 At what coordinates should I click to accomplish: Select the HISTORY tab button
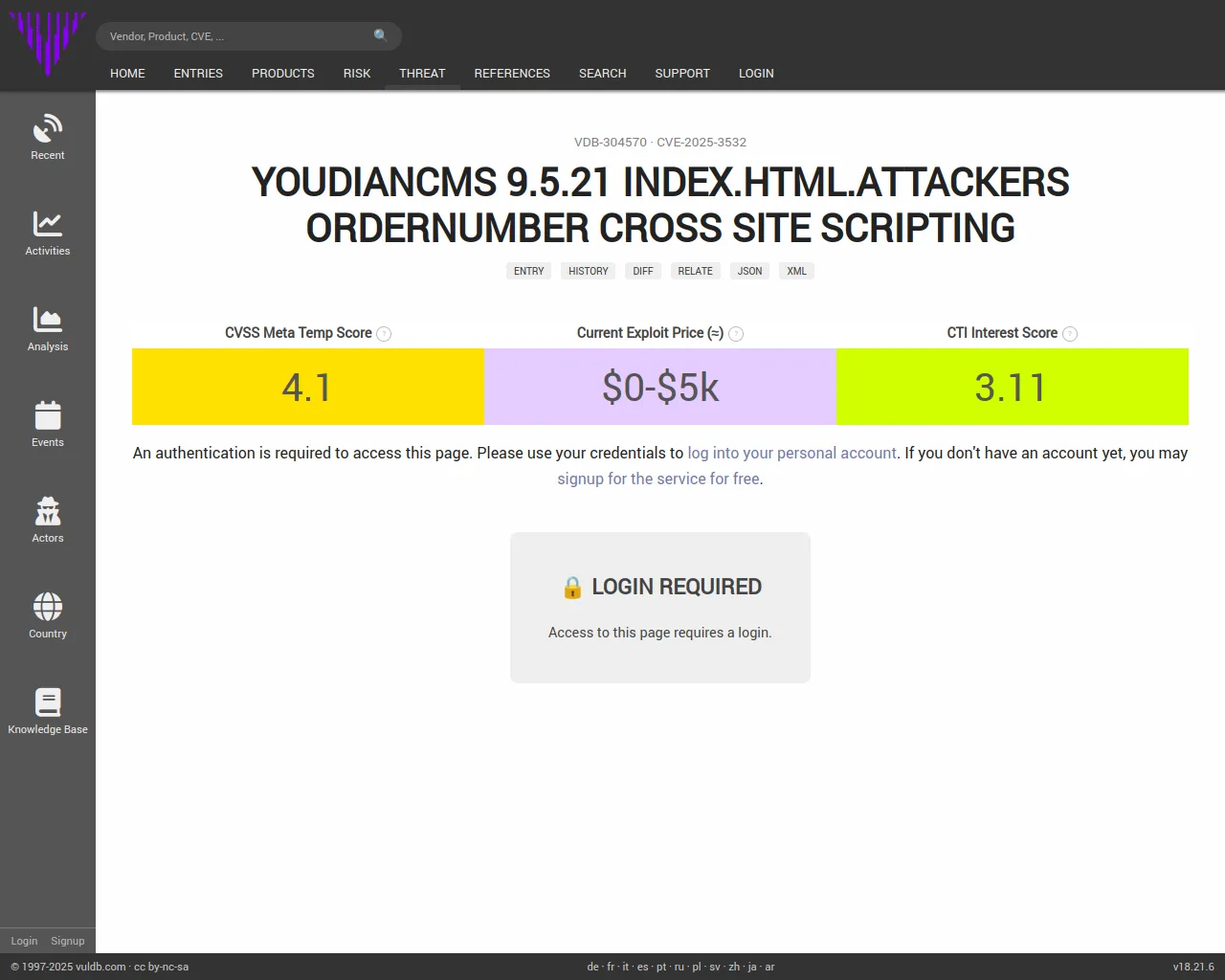click(x=589, y=271)
